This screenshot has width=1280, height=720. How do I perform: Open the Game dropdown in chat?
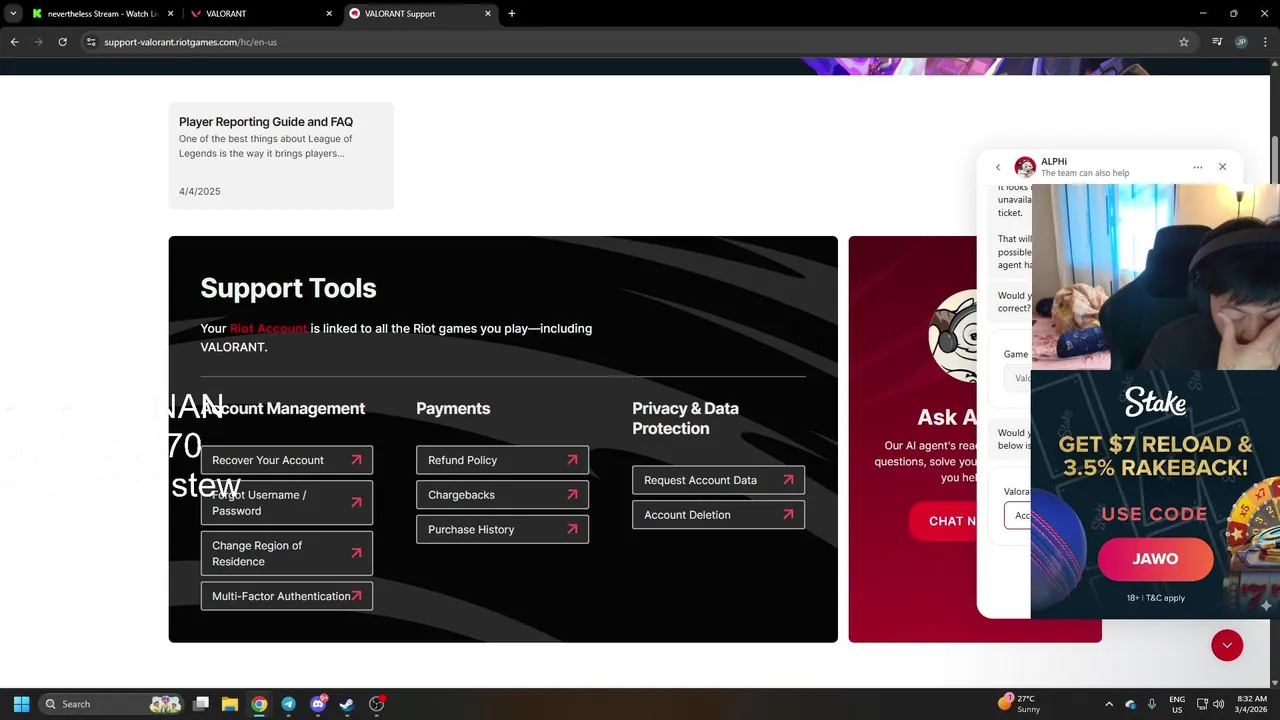click(x=1018, y=378)
